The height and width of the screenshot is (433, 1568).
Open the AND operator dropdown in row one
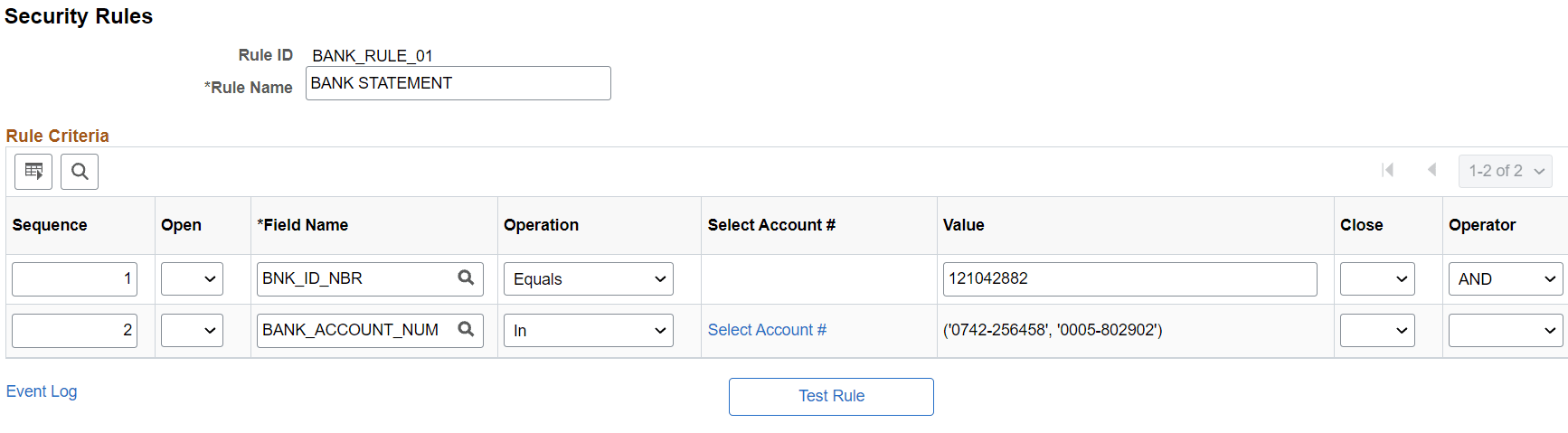click(x=1505, y=279)
